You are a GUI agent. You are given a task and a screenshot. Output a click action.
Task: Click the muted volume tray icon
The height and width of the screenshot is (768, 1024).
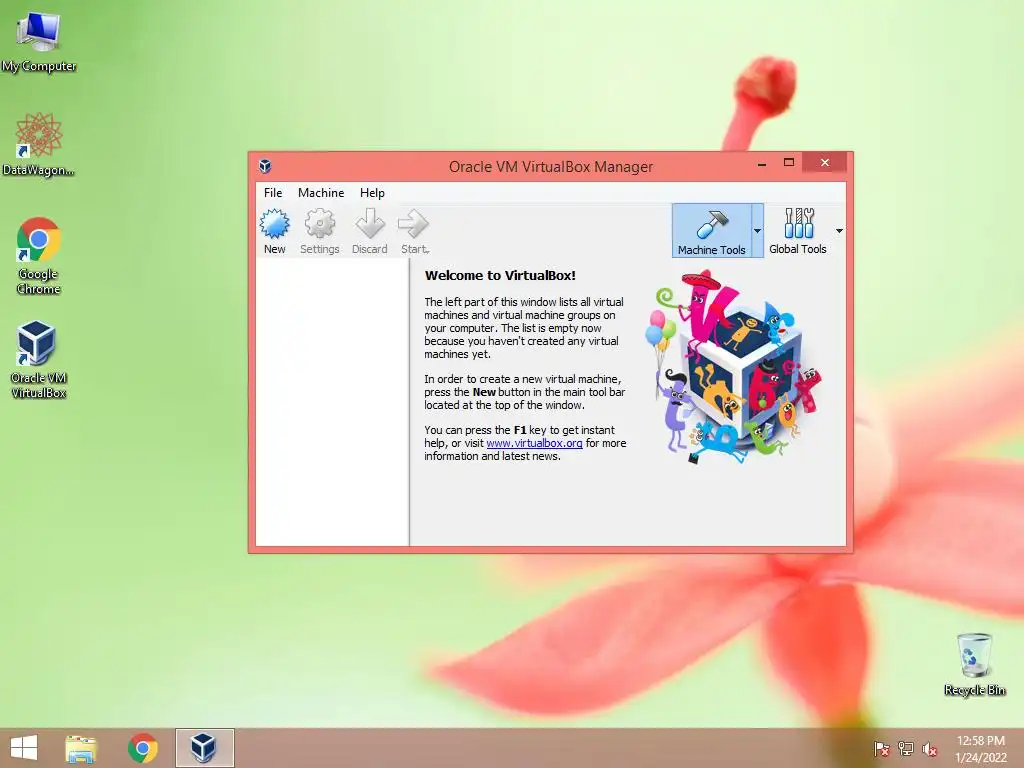coord(930,748)
